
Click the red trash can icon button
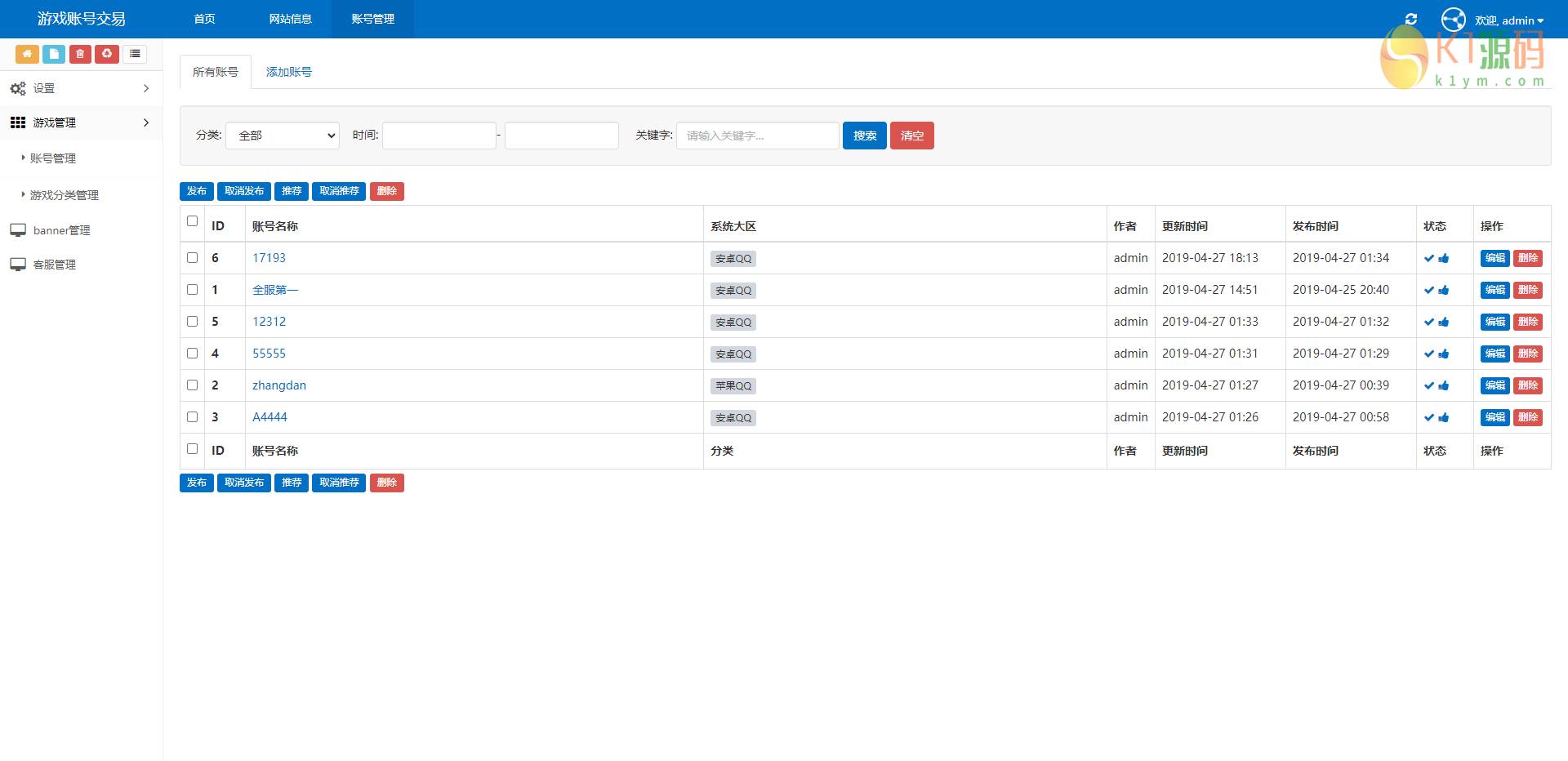coord(80,54)
